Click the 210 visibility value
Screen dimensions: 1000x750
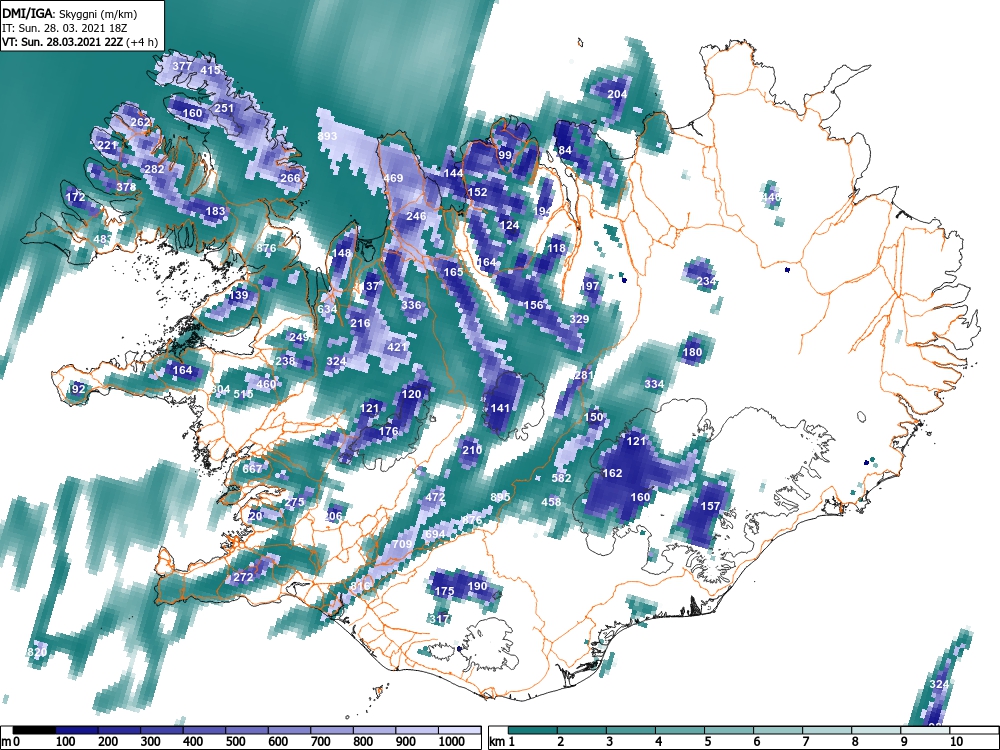pos(472,450)
